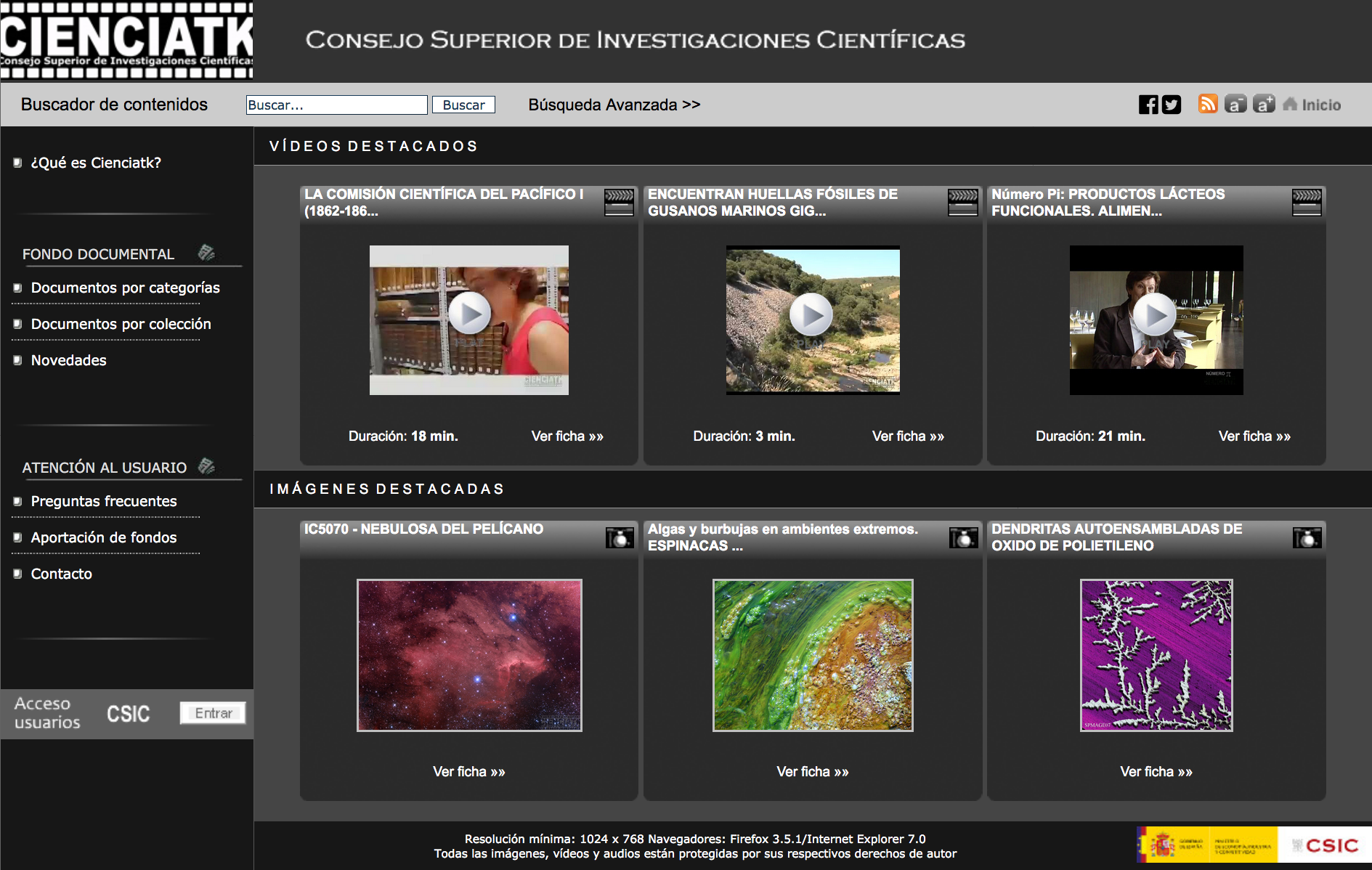Open Búsqueda Avanzada link
Viewport: 1372px width, 870px height.
(614, 105)
